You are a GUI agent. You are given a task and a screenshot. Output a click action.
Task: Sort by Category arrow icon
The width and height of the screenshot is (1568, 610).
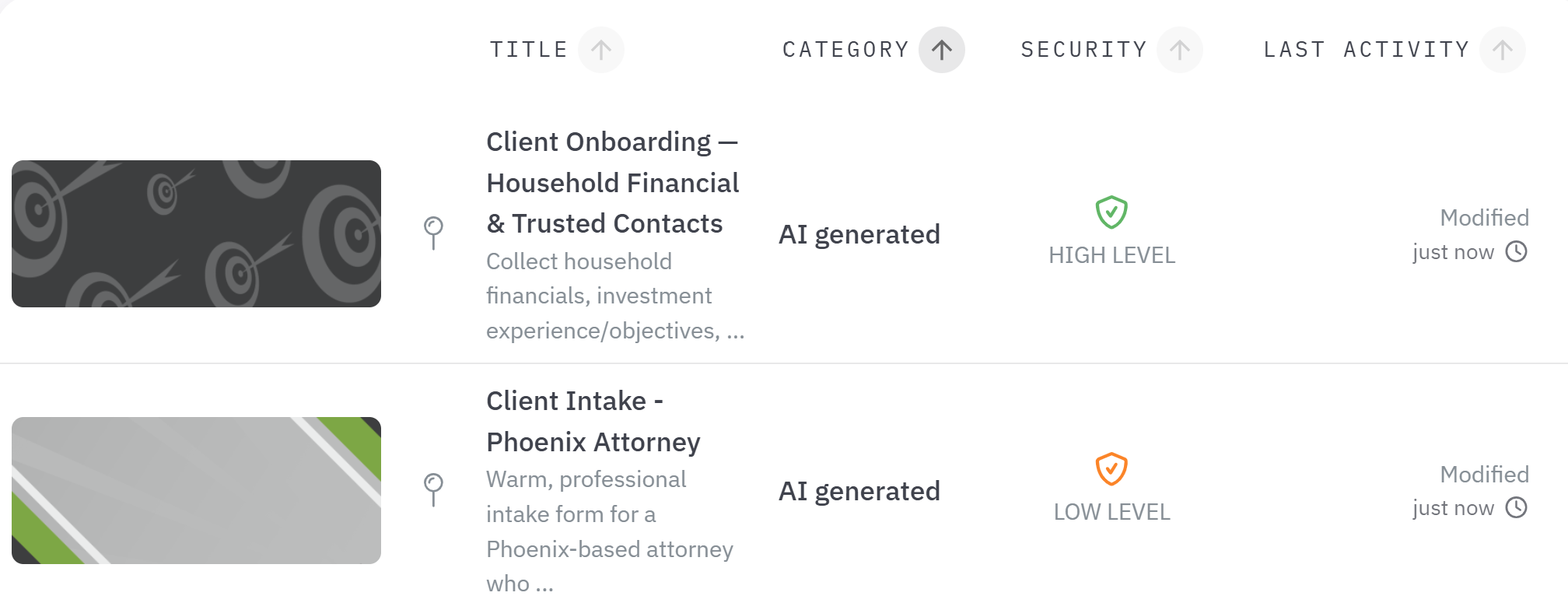(x=941, y=50)
